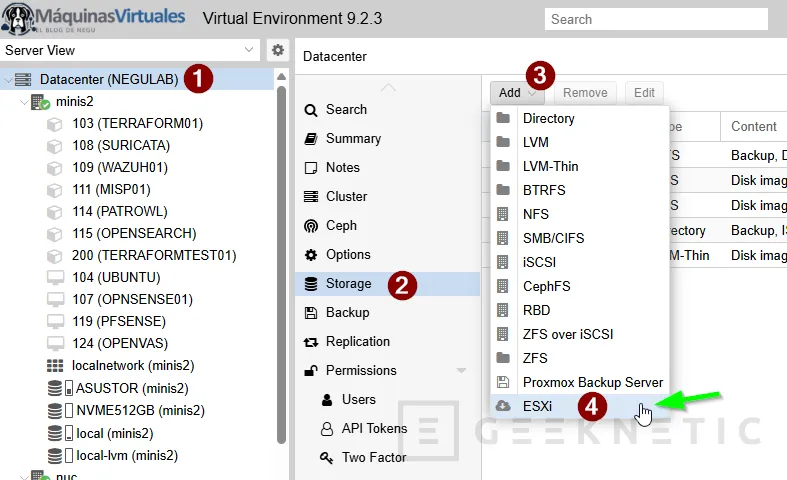This screenshot has height=480, width=787.
Task: Select local-lvm (minis2) storage
Action: pos(127,455)
